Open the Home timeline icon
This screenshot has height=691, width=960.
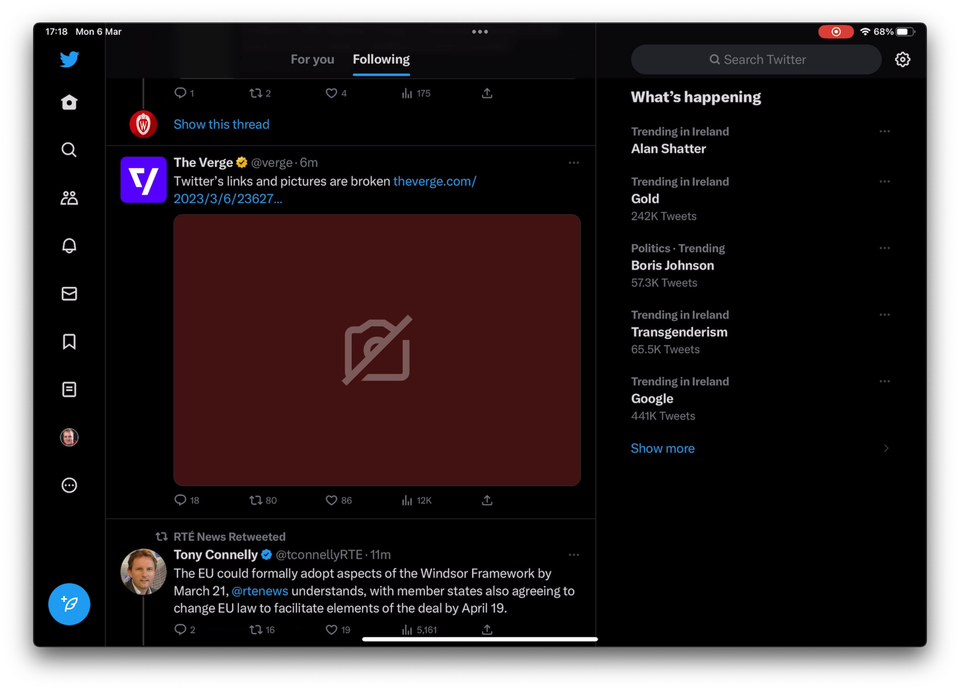(x=68, y=102)
